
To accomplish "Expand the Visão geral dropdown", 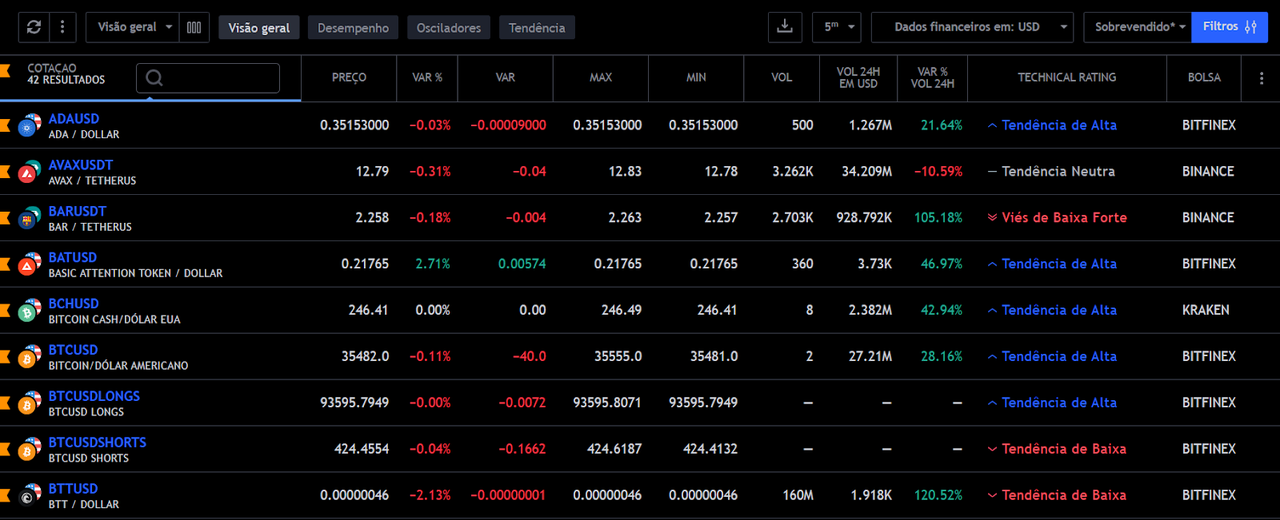I will tap(135, 27).
